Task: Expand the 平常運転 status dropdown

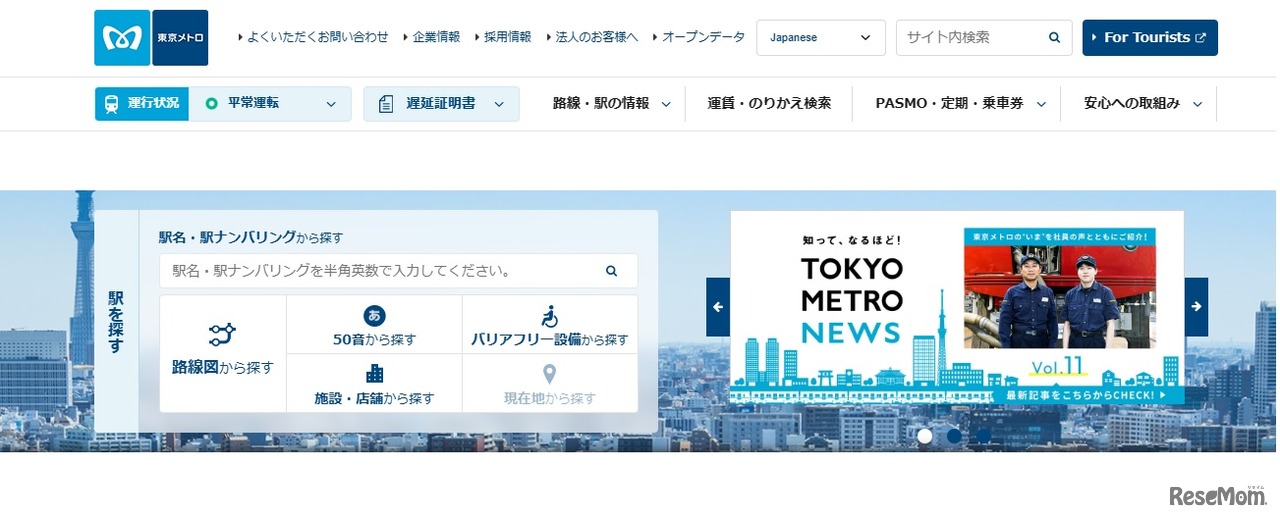Action: (x=331, y=104)
